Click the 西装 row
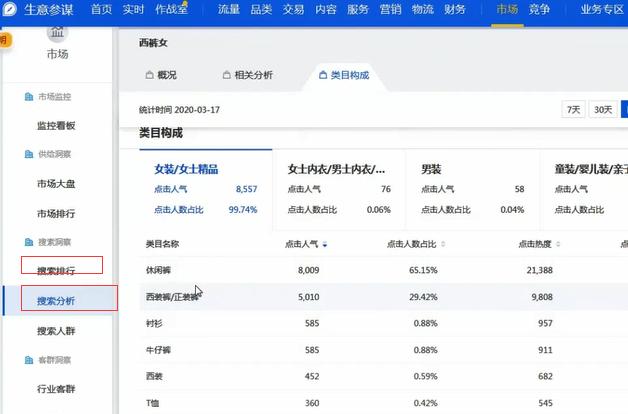The width and height of the screenshot is (628, 414). tap(384, 376)
